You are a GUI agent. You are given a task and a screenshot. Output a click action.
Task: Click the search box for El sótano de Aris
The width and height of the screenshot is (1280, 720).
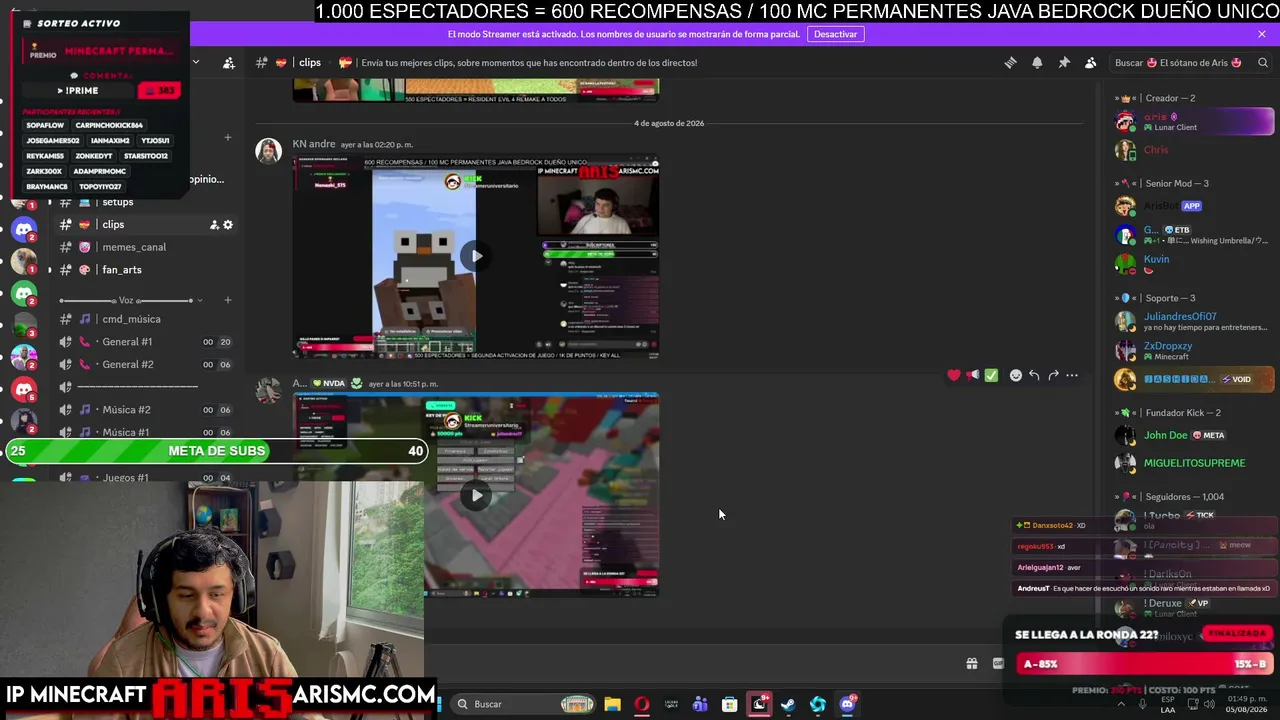click(1190, 62)
